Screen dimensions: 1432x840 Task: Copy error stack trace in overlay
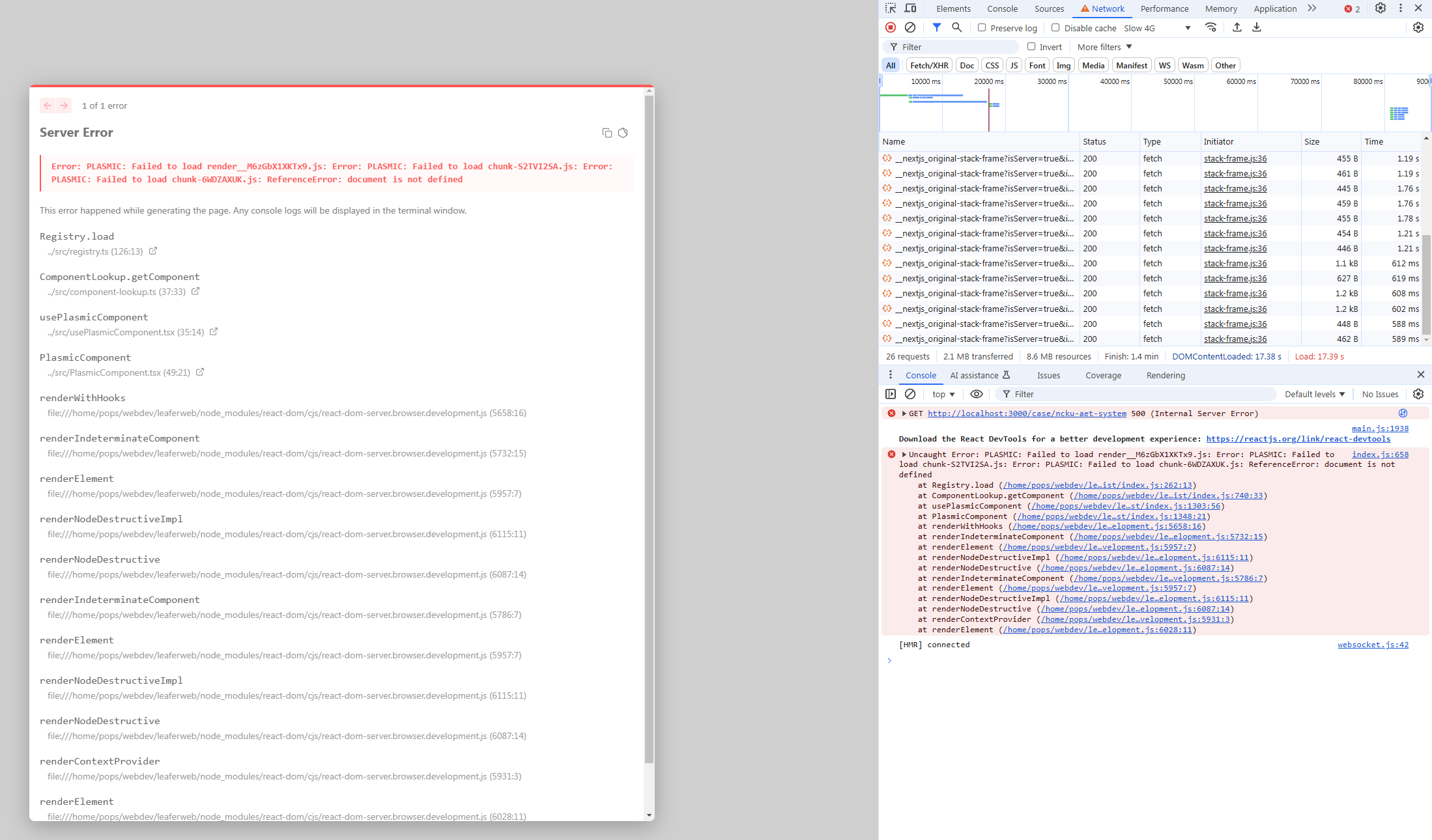coord(607,133)
